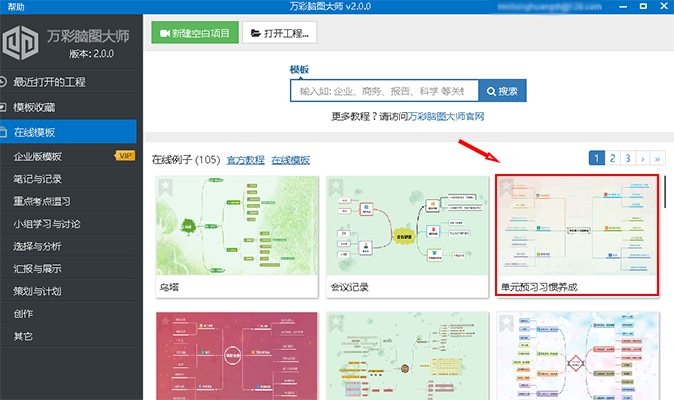The height and width of the screenshot is (400, 674).
Task: Select the 笔记与记录 category
Action: pyautogui.click(x=38, y=179)
